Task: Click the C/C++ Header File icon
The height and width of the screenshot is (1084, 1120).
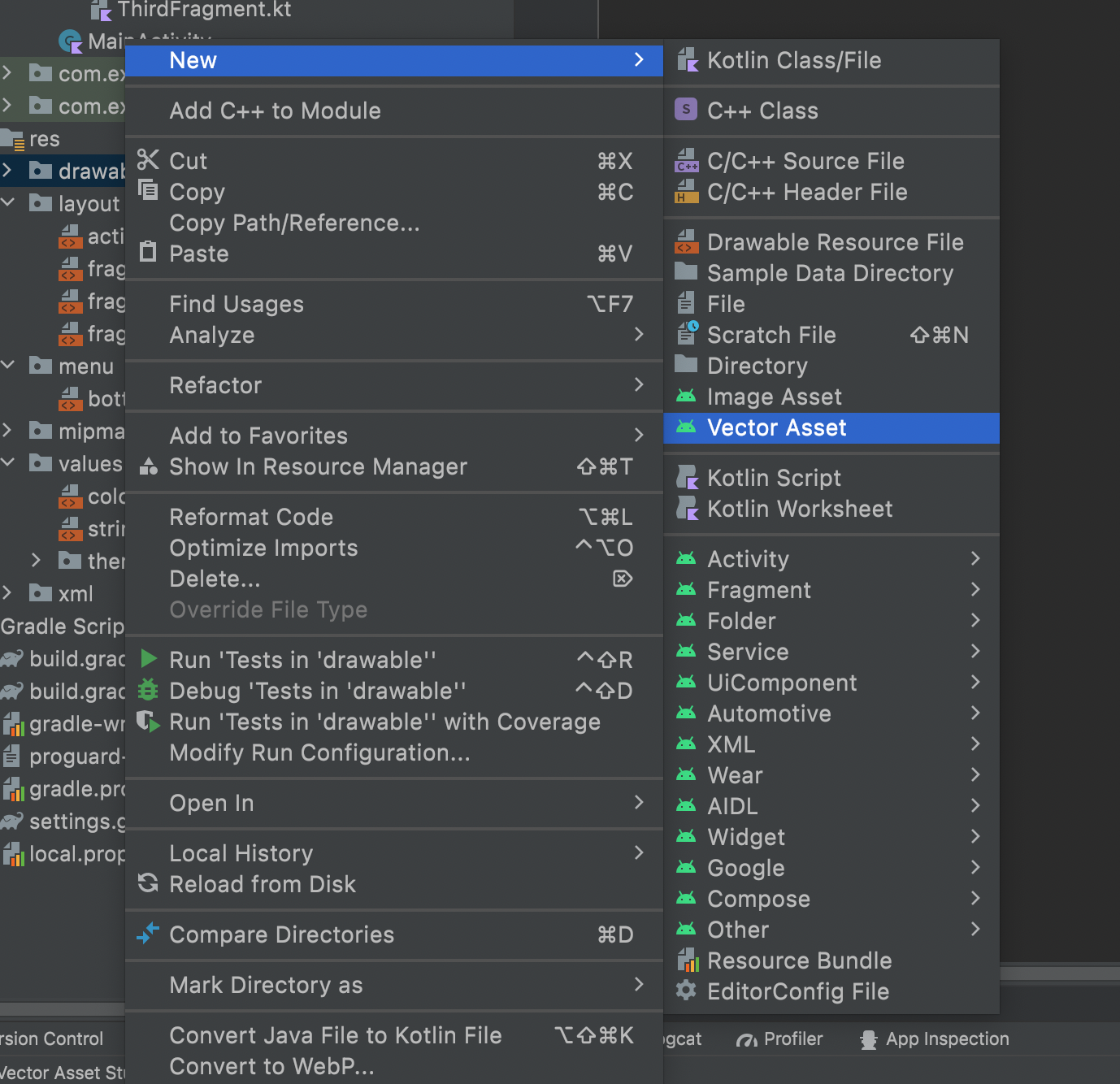Action: coord(687,192)
